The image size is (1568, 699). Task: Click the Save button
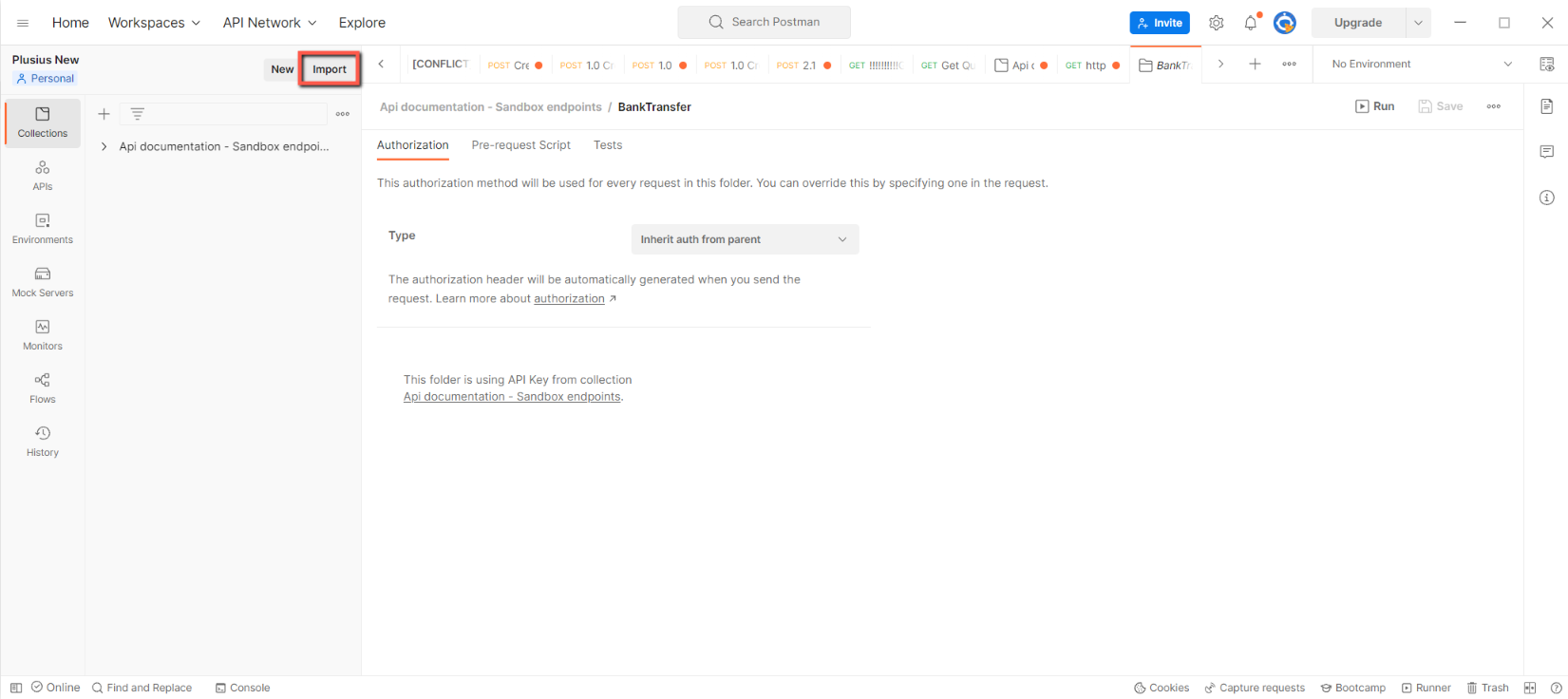(1441, 106)
